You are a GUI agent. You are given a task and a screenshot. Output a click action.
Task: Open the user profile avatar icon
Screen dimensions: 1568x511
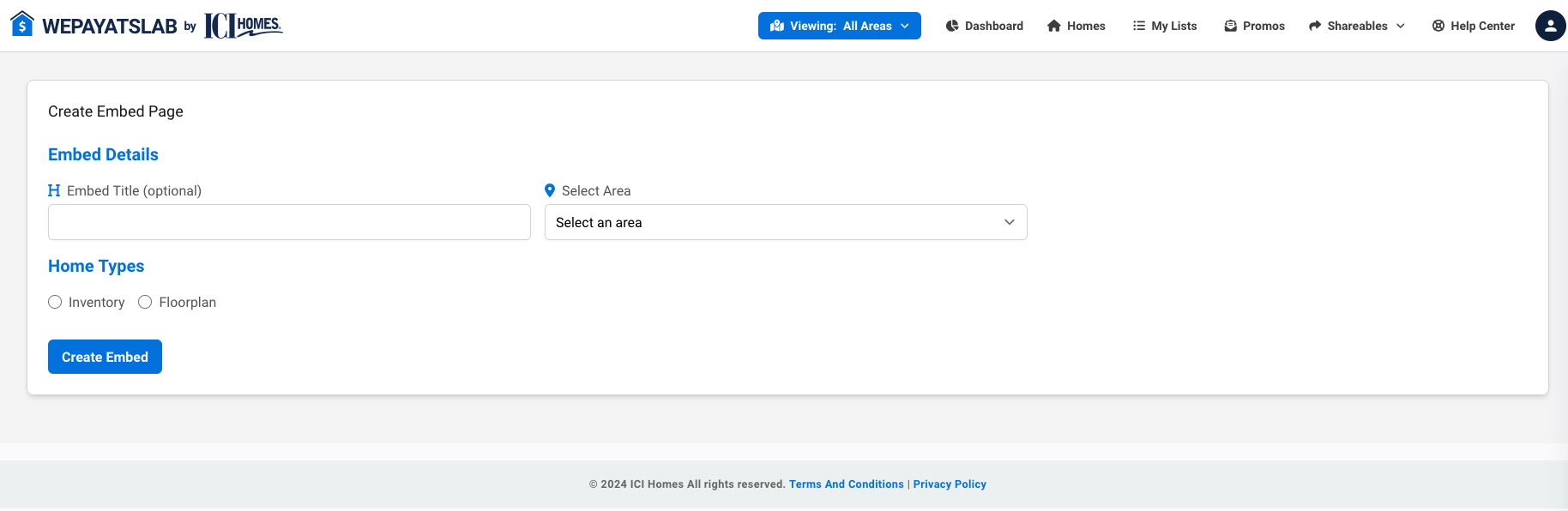pos(1550,26)
